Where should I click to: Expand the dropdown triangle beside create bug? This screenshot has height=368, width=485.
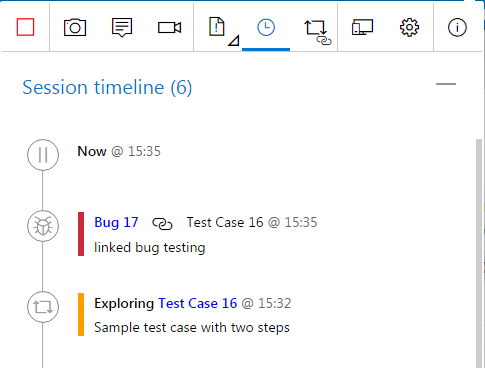pos(234,41)
